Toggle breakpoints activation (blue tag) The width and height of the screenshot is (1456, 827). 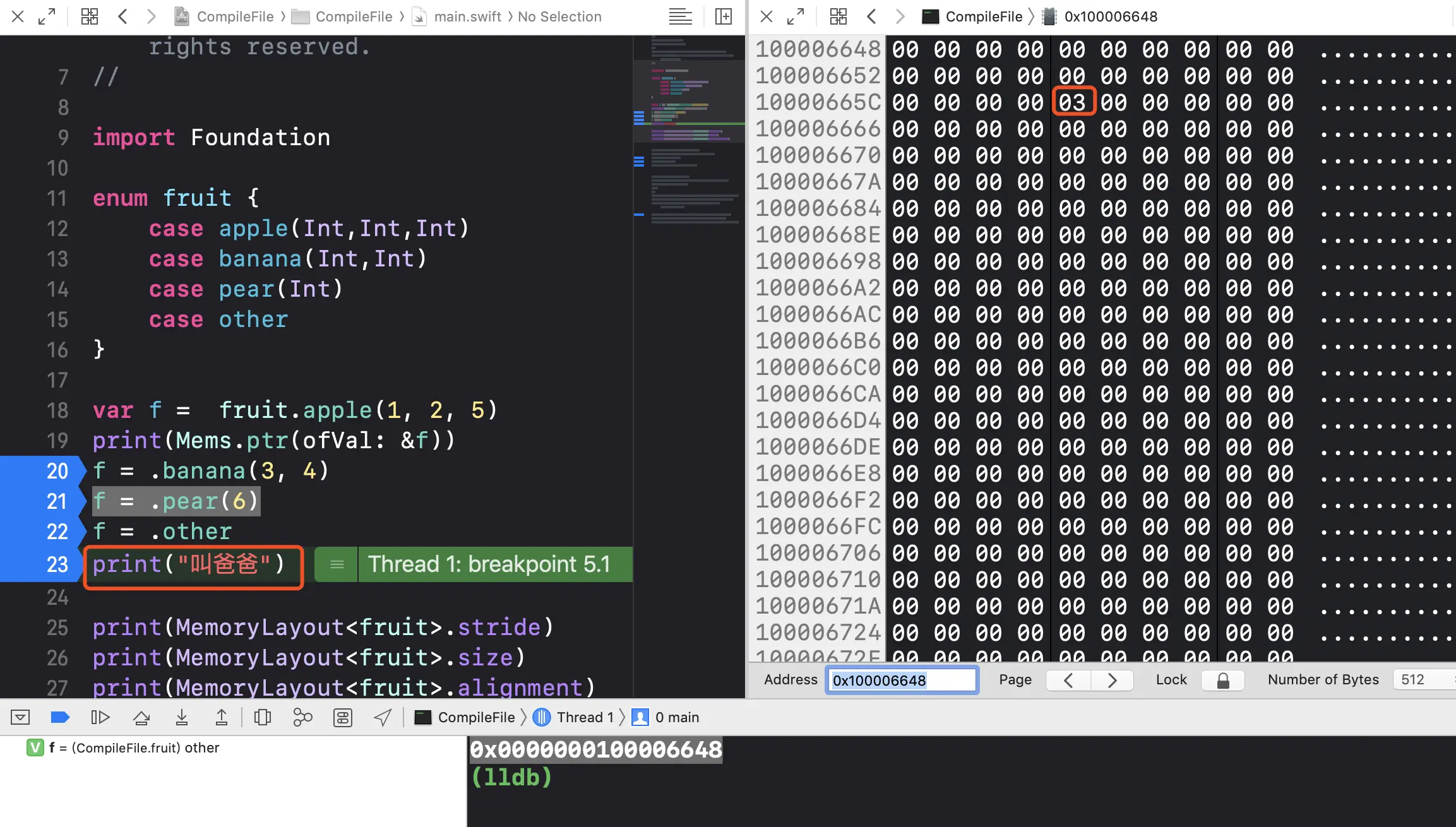pyautogui.click(x=60, y=717)
